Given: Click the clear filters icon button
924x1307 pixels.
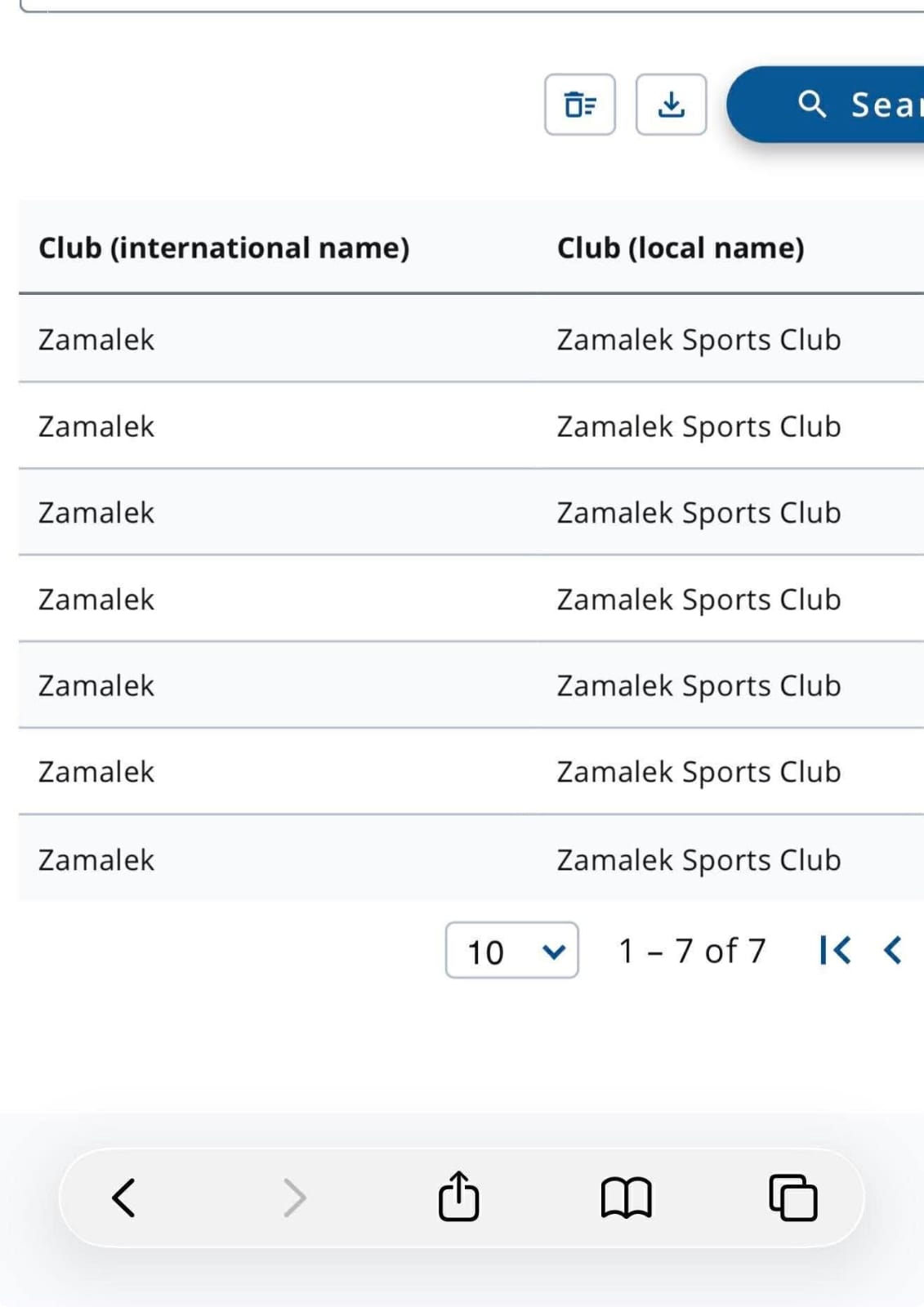Looking at the screenshot, I should click(x=580, y=105).
